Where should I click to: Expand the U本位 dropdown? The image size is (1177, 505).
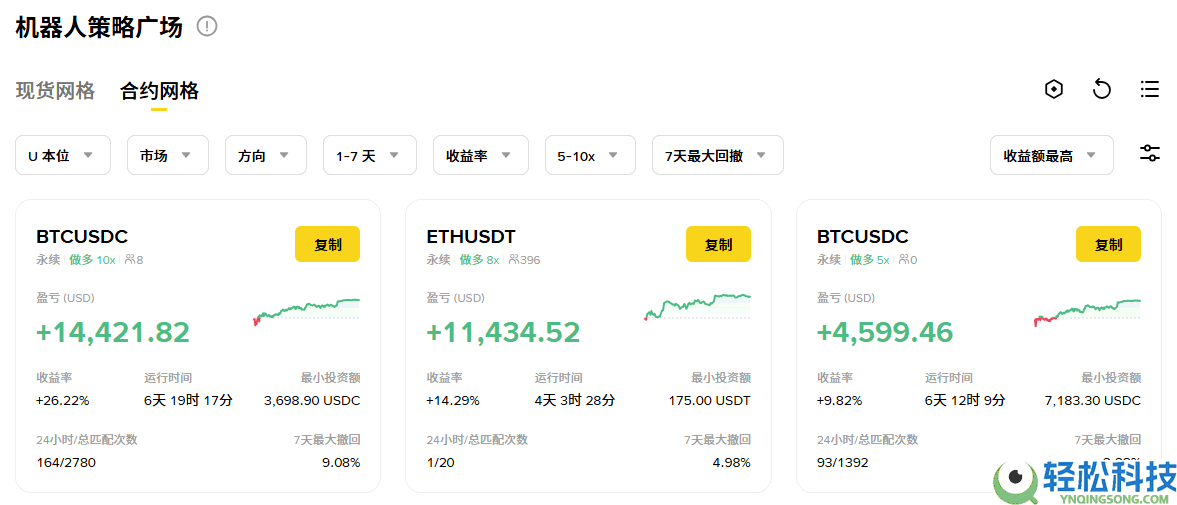(62, 155)
